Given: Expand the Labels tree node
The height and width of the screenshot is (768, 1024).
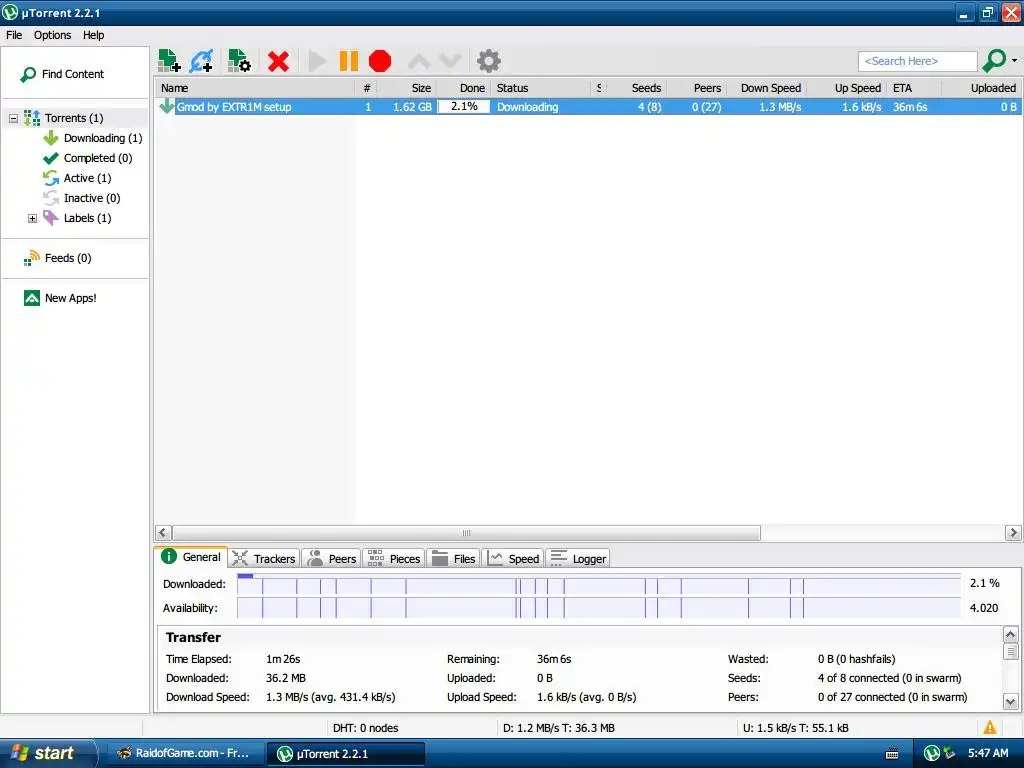Looking at the screenshot, I should pyautogui.click(x=33, y=218).
